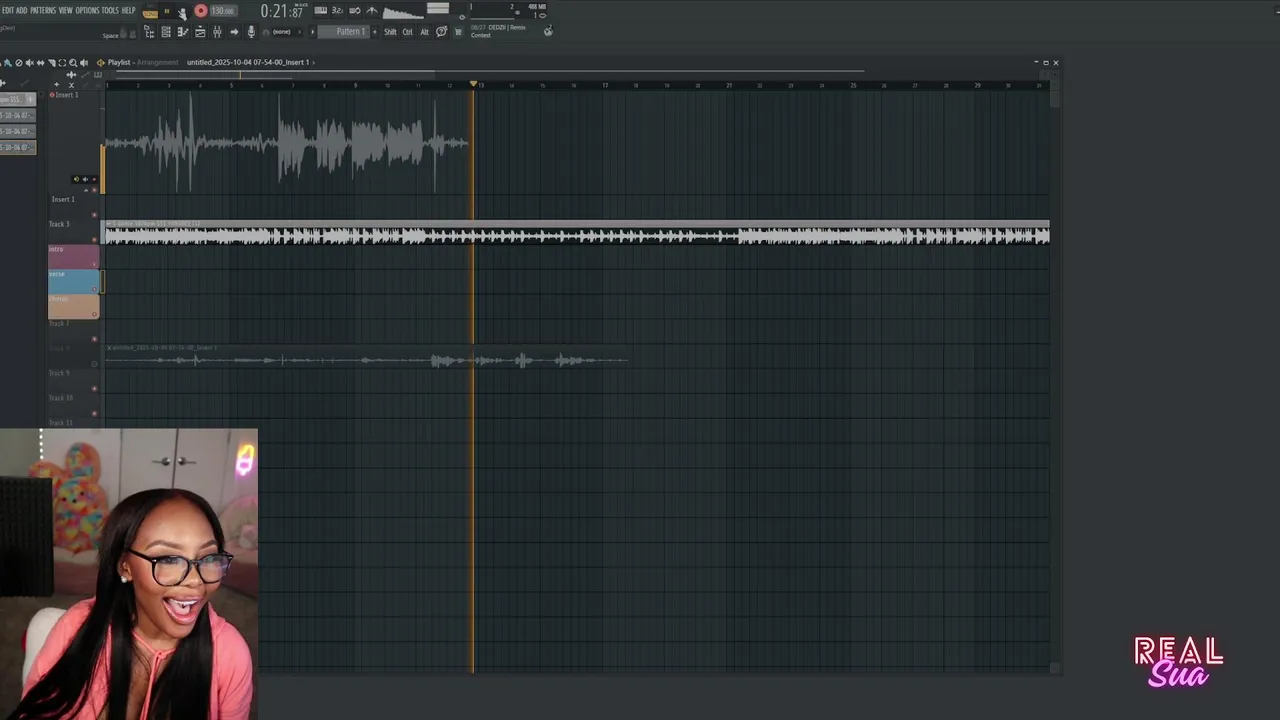Click the help chat icon beside Alt
The width and height of the screenshot is (1280, 720).
(441, 32)
